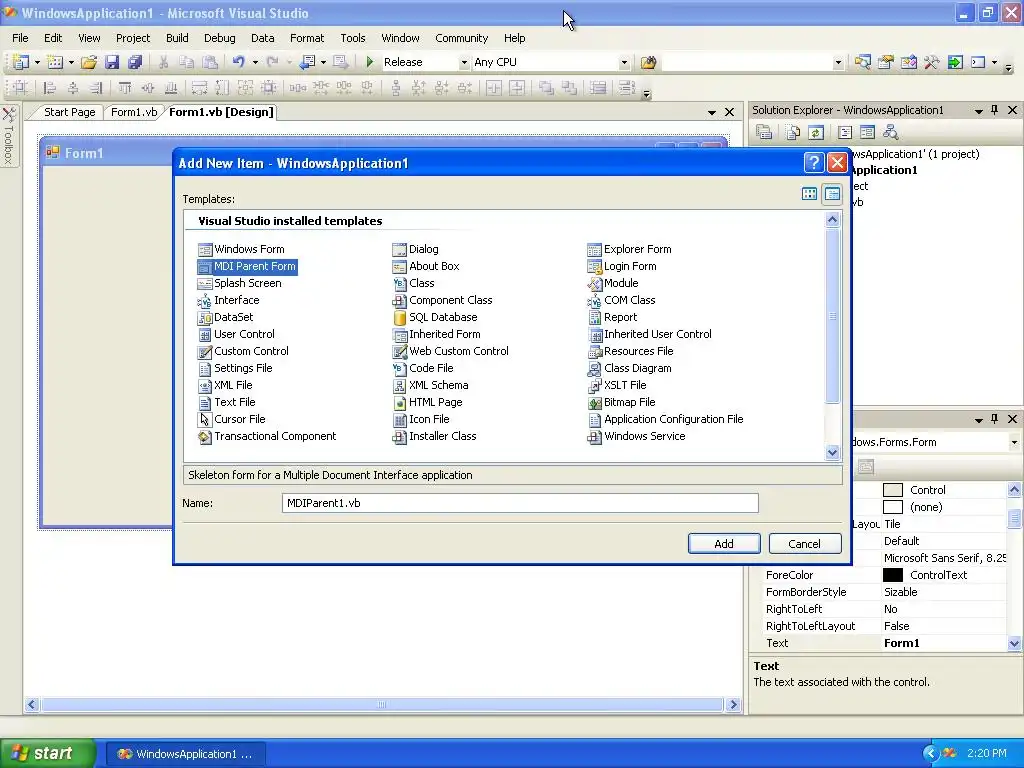Select the Module template

click(x=613, y=283)
